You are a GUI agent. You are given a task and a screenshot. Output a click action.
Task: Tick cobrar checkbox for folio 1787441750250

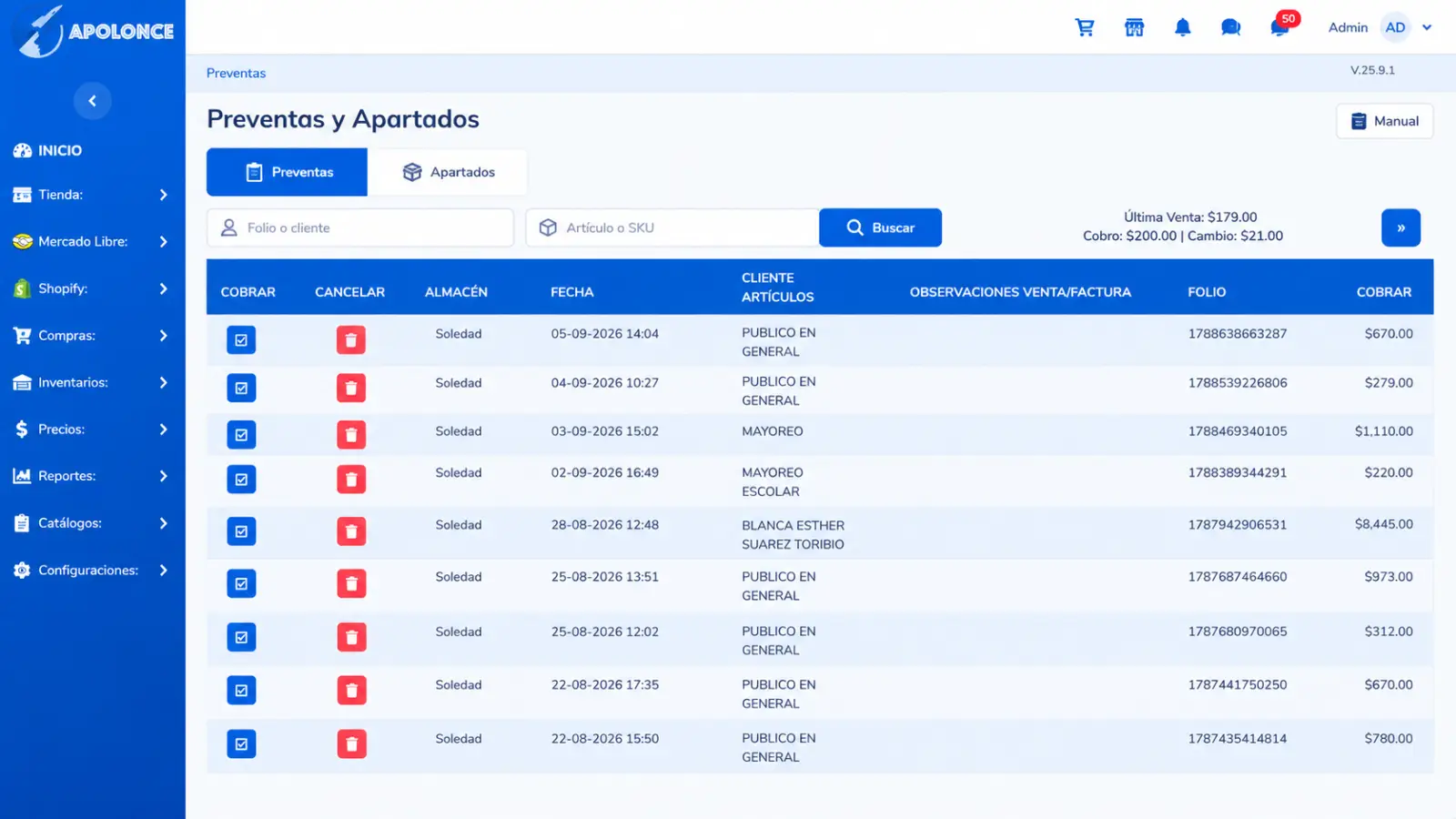241,691
